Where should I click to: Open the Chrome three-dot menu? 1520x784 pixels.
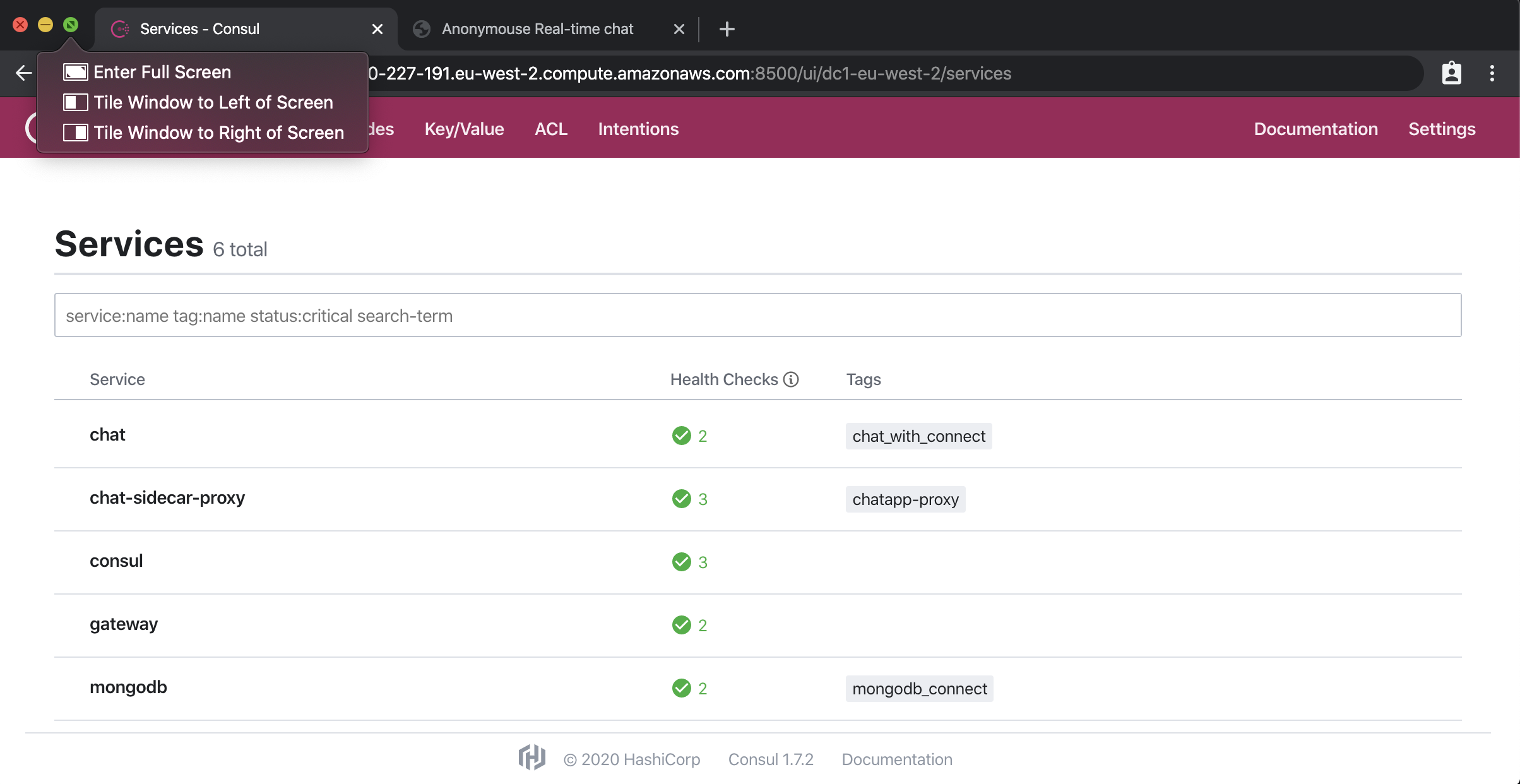[x=1492, y=73]
